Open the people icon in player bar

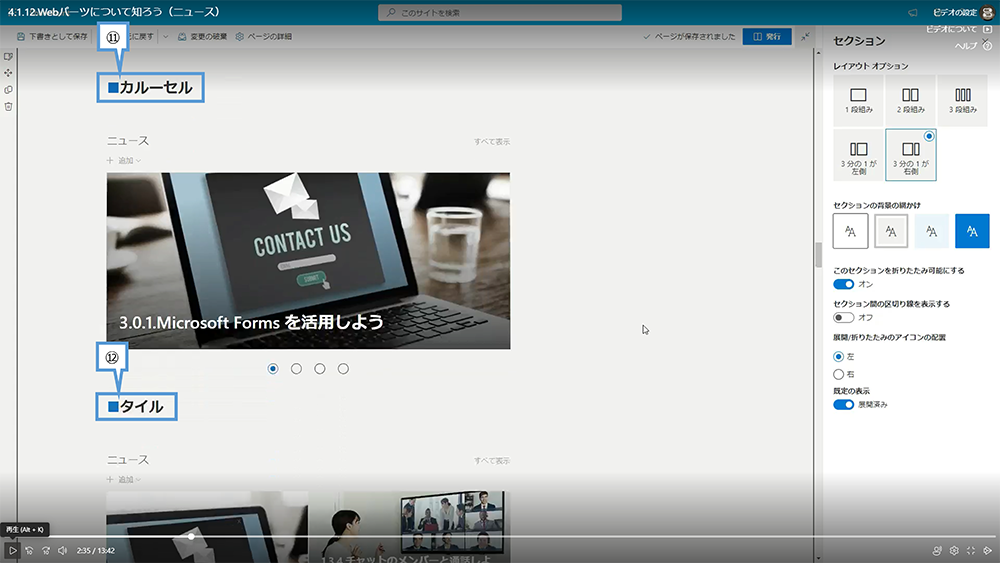937,550
